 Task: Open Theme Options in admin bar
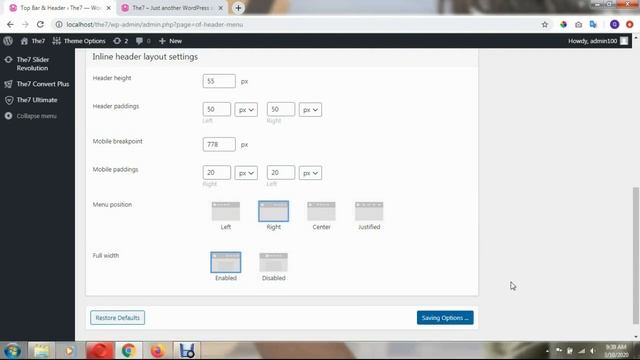pyautogui.click(x=79, y=41)
